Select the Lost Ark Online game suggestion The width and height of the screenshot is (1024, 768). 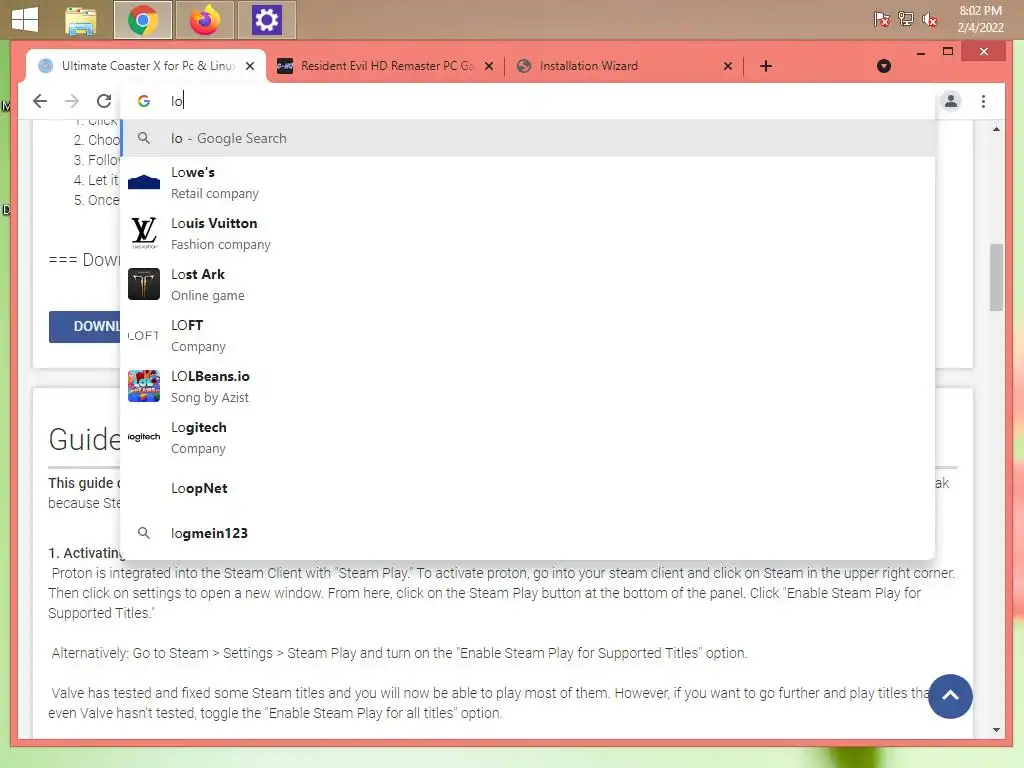(528, 285)
